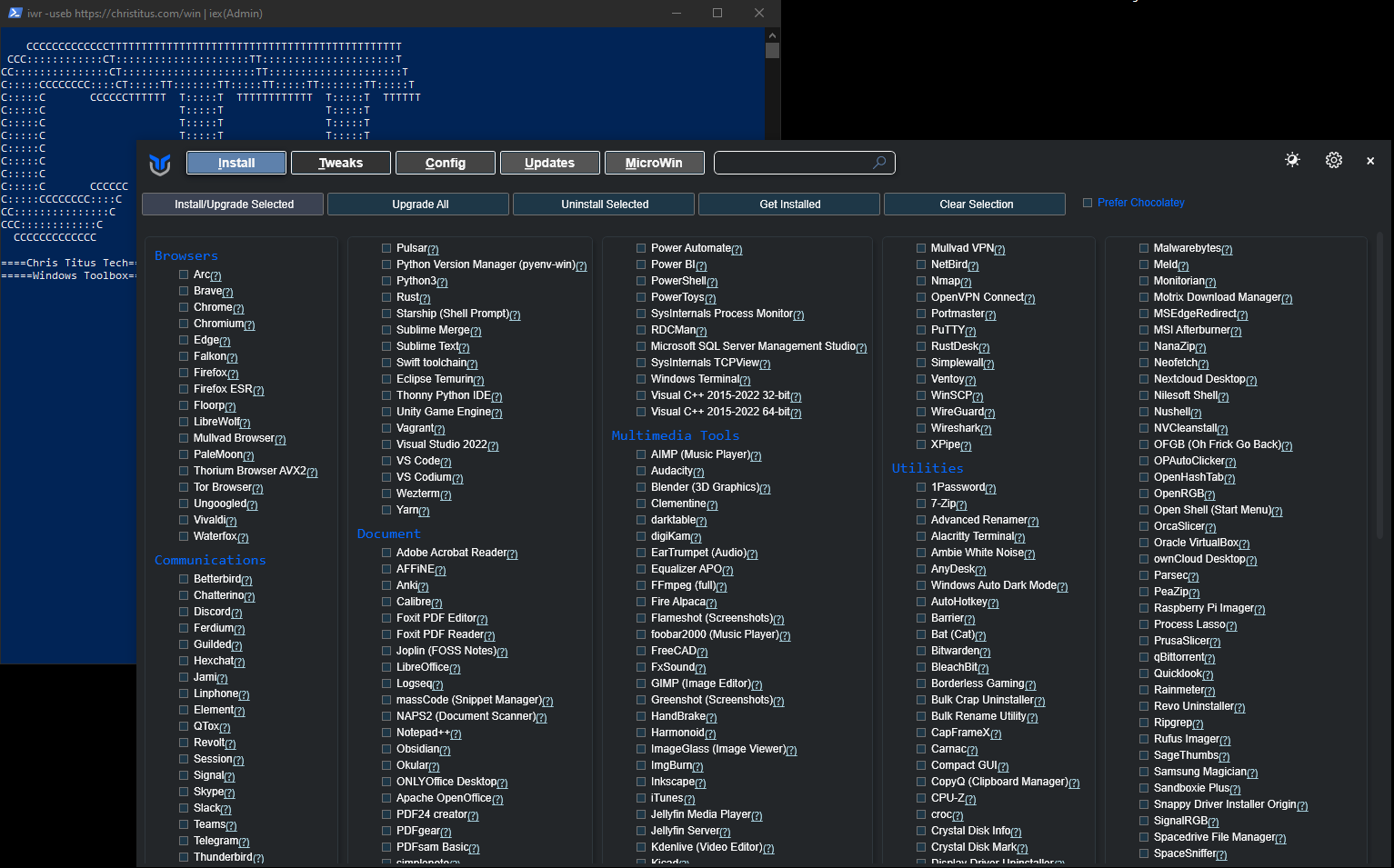This screenshot has height=868, width=1394.
Task: Check the WireGuard checkbox
Action: [x=921, y=412]
